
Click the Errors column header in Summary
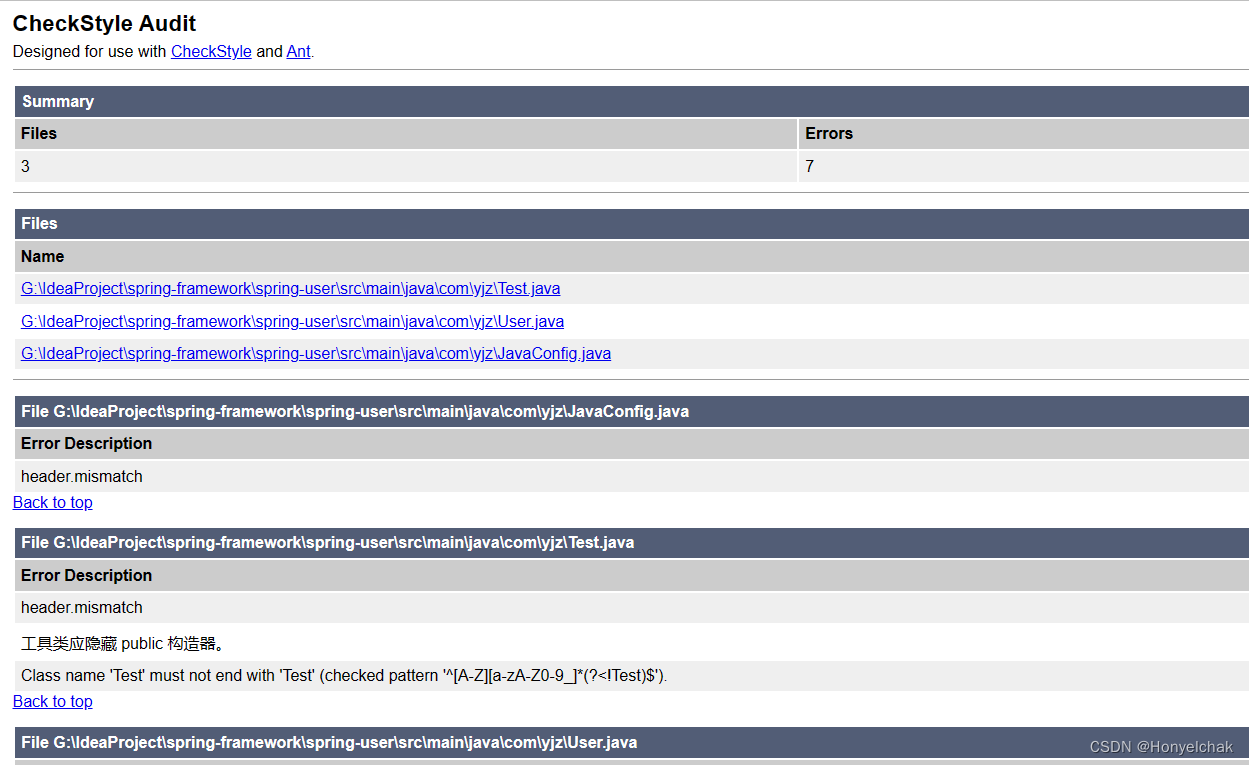pos(824,133)
